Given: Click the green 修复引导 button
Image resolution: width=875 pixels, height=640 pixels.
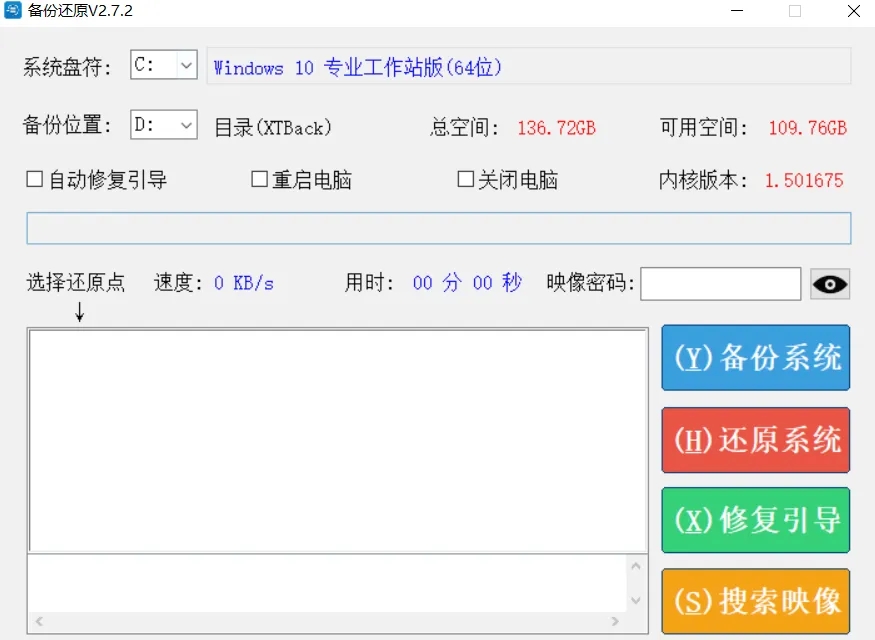Looking at the screenshot, I should tap(755, 520).
